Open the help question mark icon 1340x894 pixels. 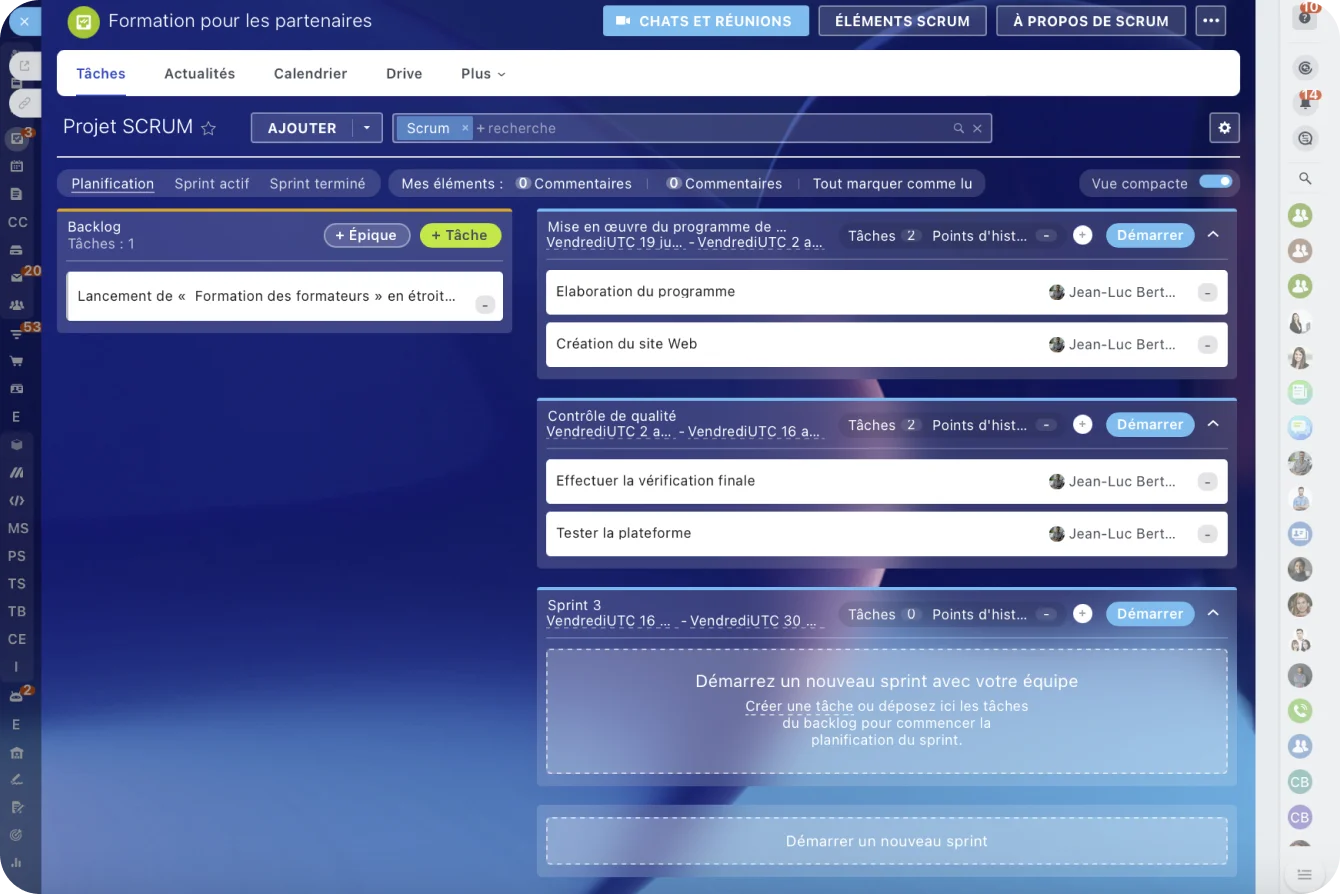tap(1305, 17)
